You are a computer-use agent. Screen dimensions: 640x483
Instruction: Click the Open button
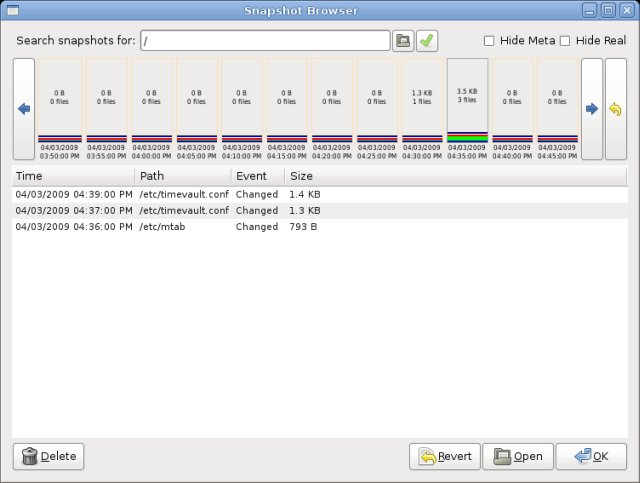pos(518,456)
